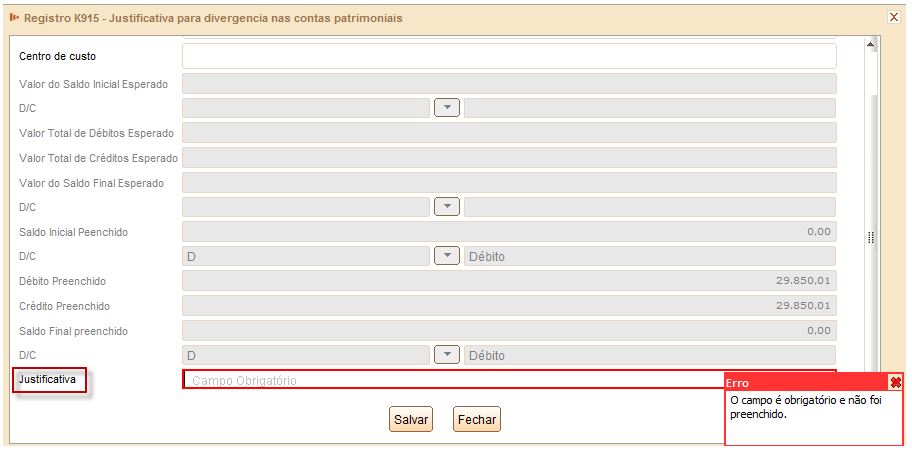This screenshot has height=450, width=912.
Task: Close the red Erro notification popup
Action: pyautogui.click(x=896, y=382)
